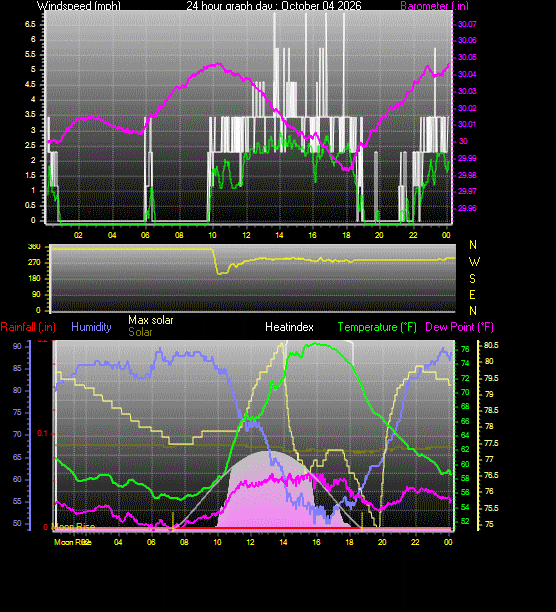Click the blue "Humidity" legend label
The image size is (556, 612).
click(91, 327)
